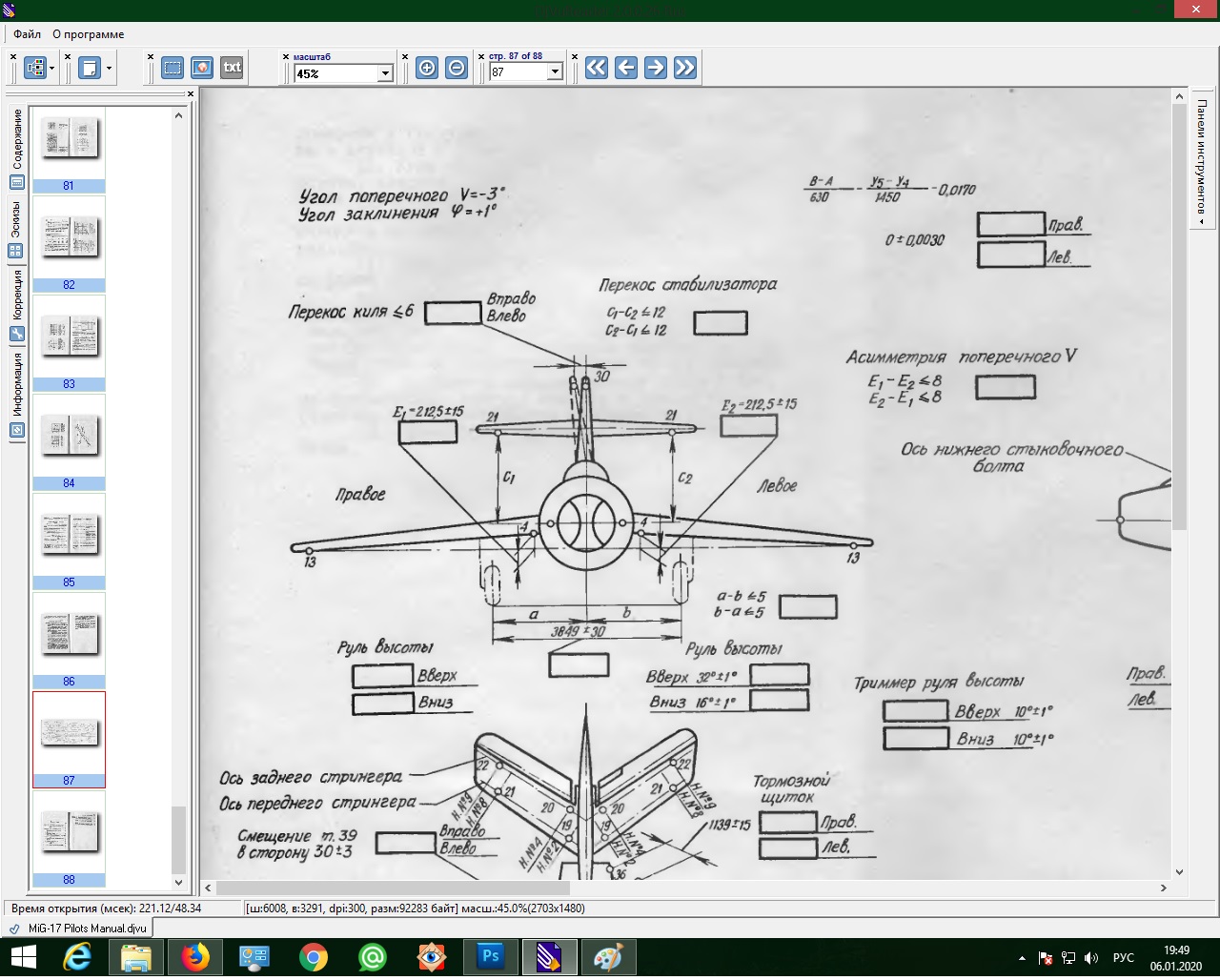Open the Файл menu

pos(27,34)
